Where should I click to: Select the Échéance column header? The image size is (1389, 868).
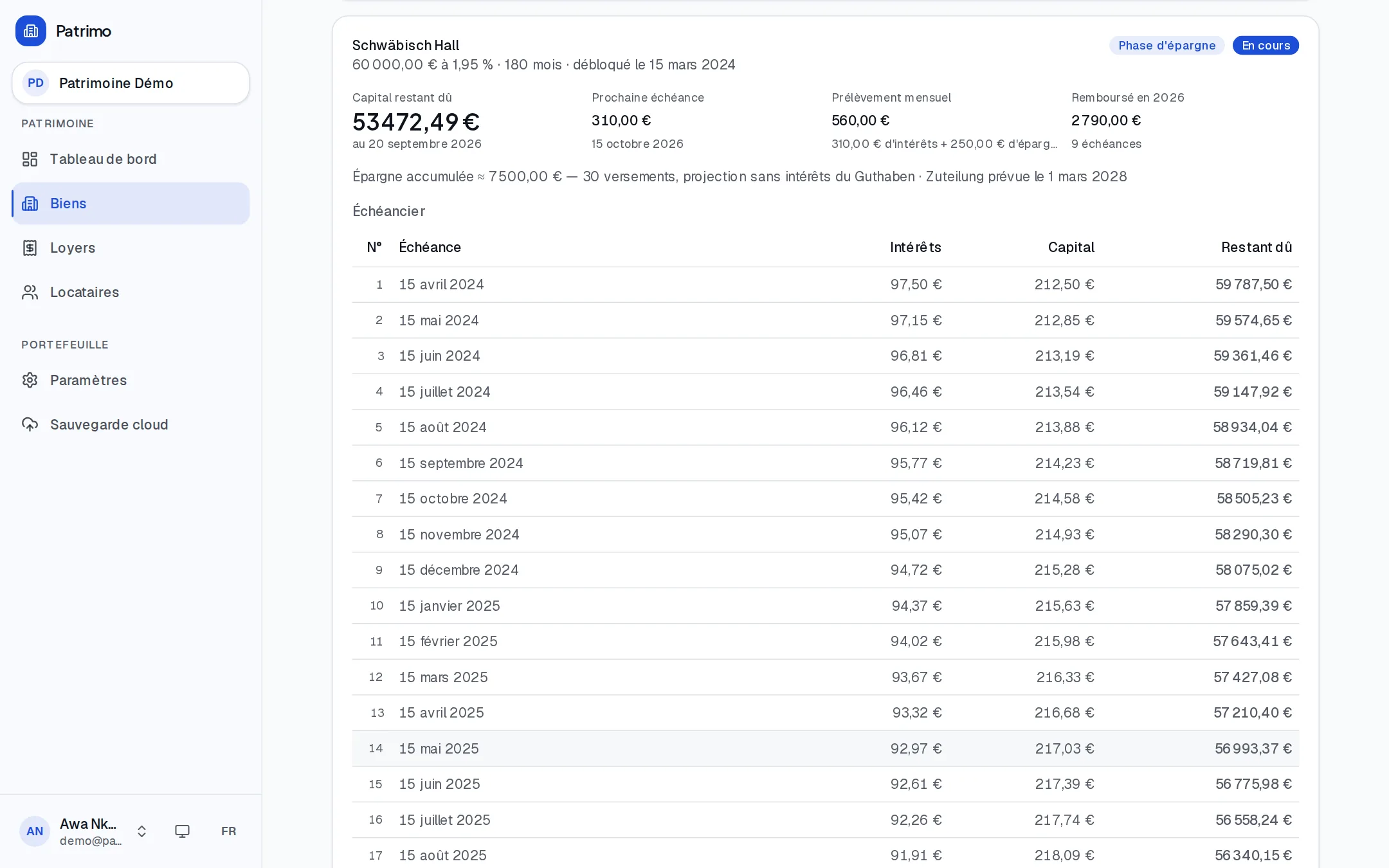point(430,247)
